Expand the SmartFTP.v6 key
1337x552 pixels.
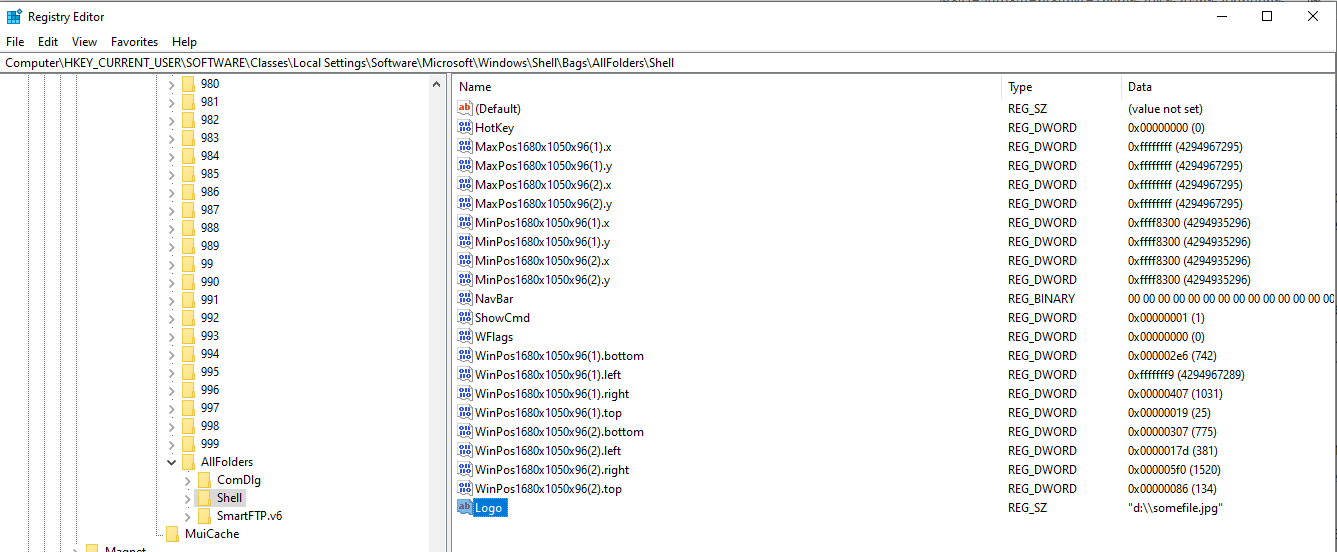(x=188, y=516)
